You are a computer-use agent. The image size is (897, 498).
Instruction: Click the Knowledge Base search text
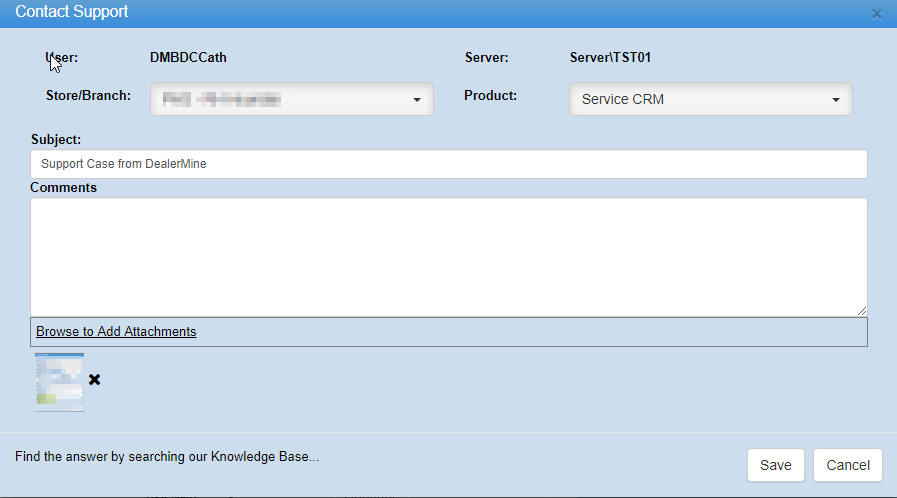[167, 458]
